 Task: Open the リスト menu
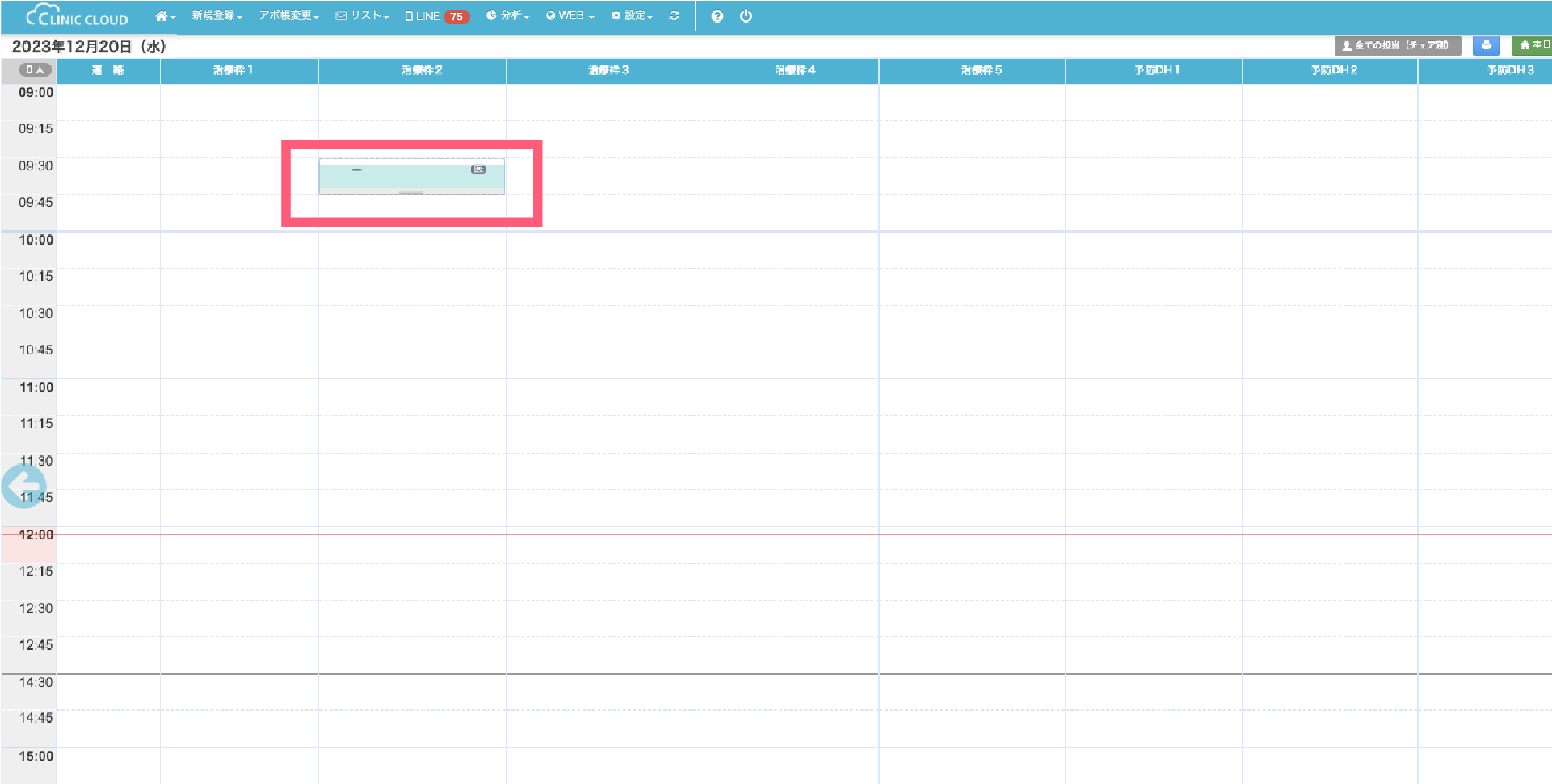click(363, 16)
